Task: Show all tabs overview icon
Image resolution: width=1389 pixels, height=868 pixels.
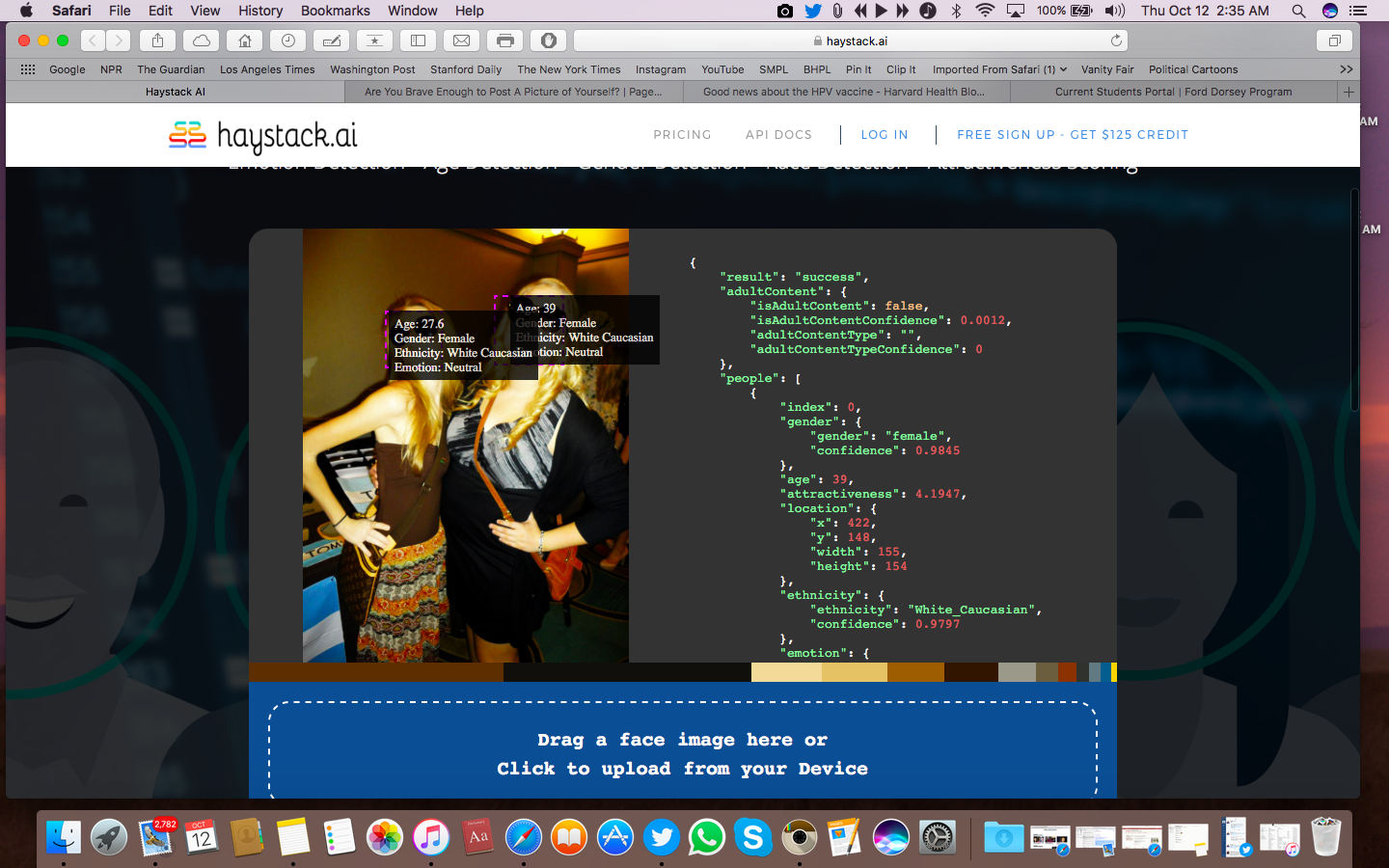Action: point(1335,41)
